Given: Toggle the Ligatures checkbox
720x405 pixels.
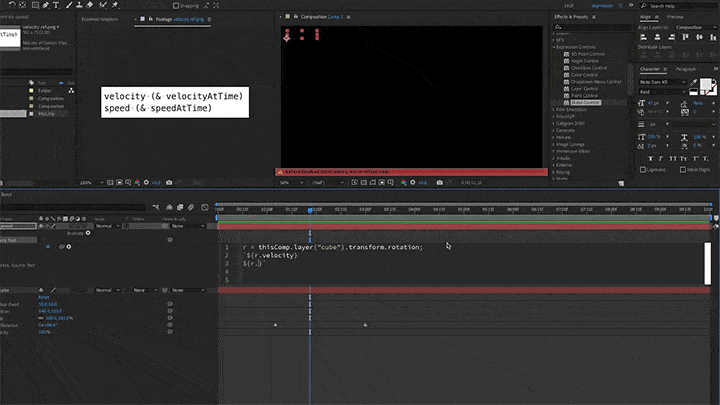Looking at the screenshot, I should pyautogui.click(x=643, y=170).
